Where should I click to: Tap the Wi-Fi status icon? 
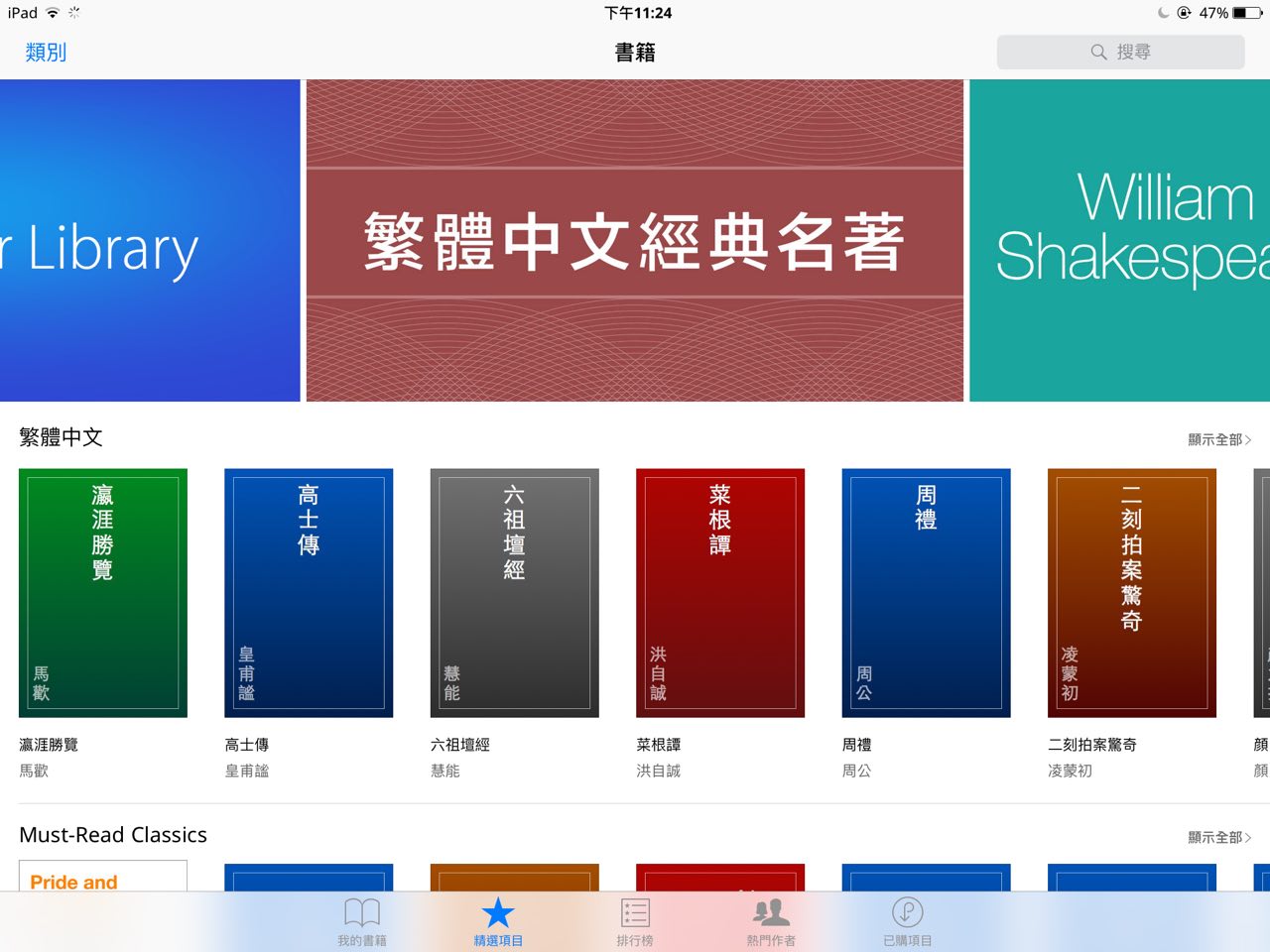53,13
